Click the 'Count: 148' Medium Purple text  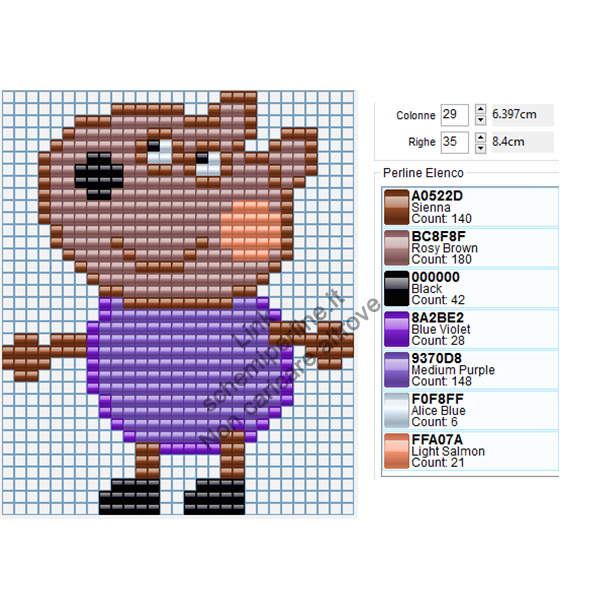[441, 381]
